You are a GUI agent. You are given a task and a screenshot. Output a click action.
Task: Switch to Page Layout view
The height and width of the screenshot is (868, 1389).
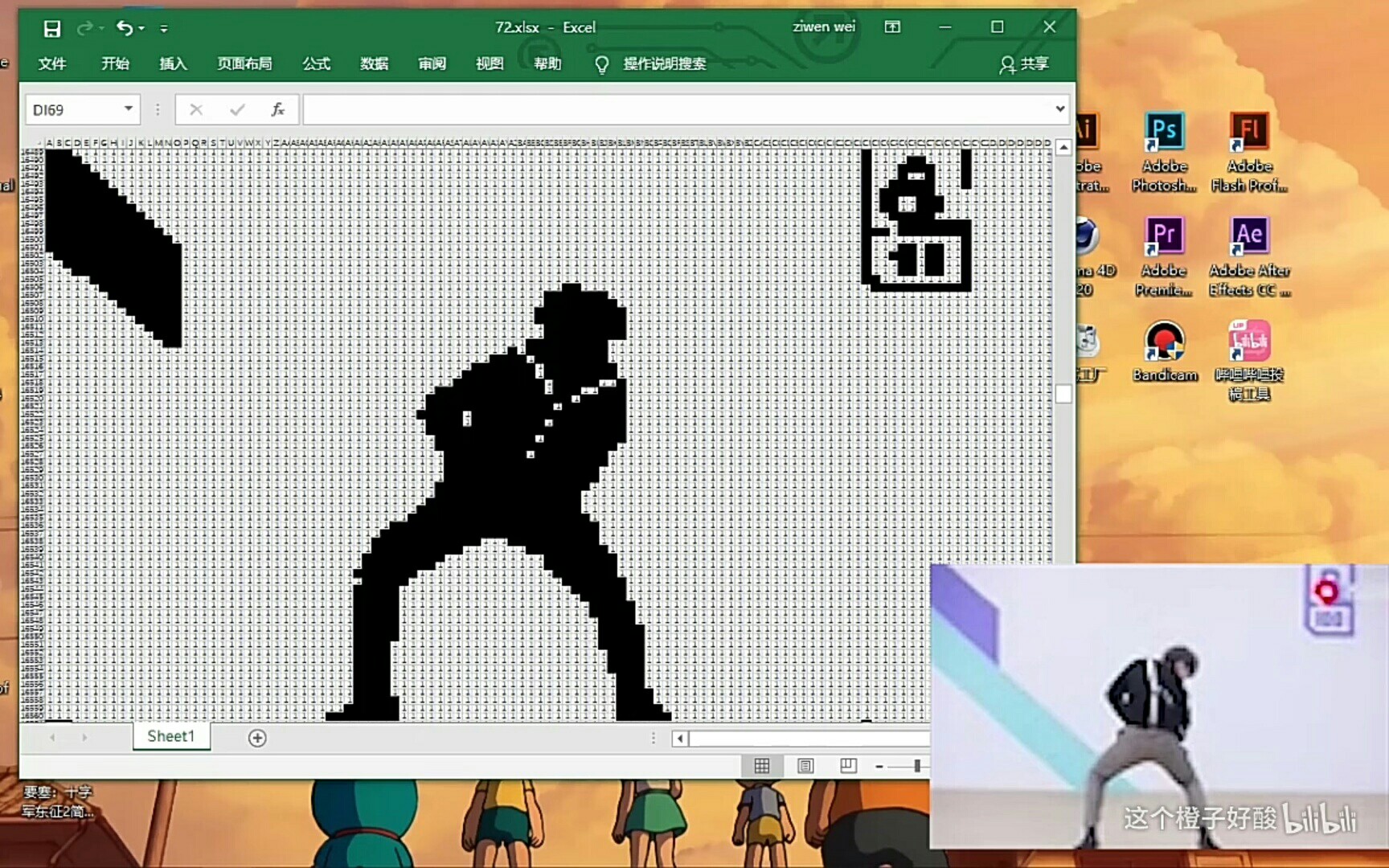pos(805,766)
